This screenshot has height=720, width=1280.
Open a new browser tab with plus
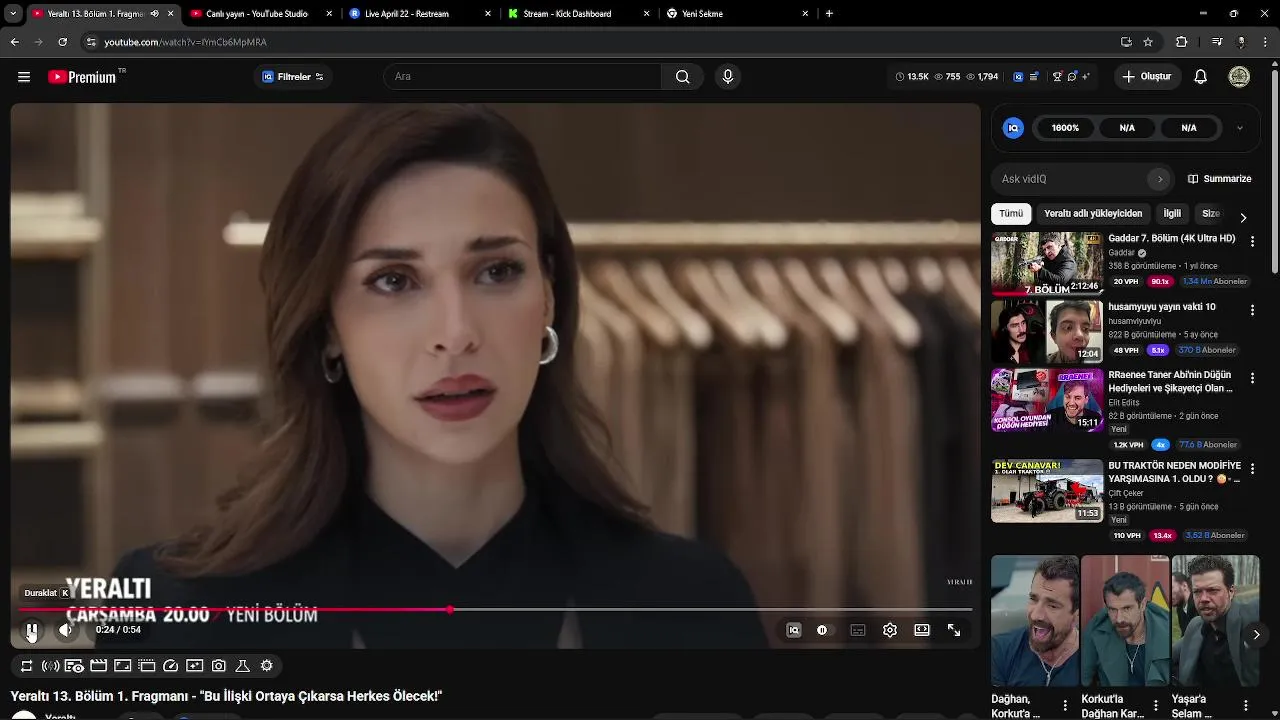829,14
